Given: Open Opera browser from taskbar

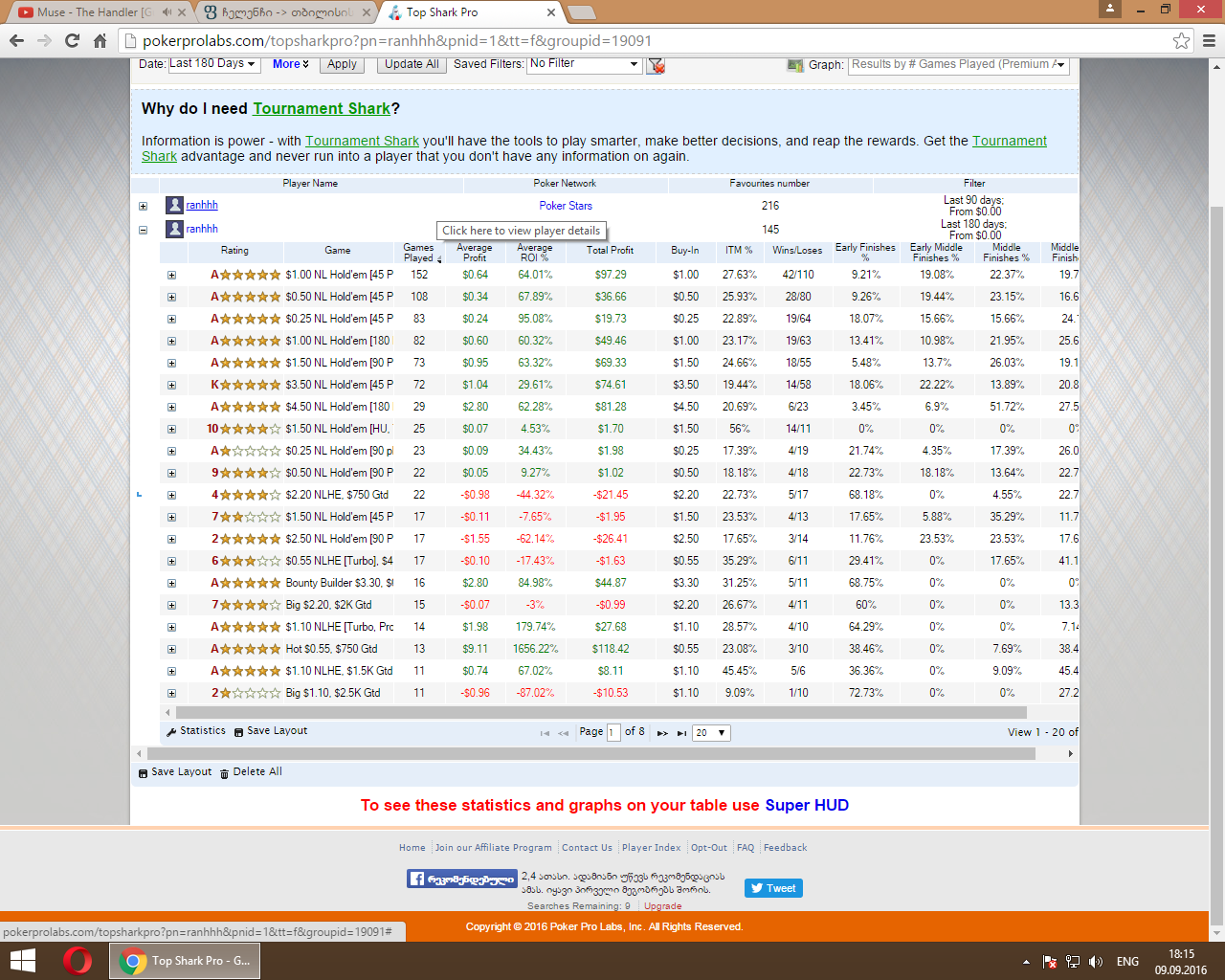Looking at the screenshot, I should 78,961.
